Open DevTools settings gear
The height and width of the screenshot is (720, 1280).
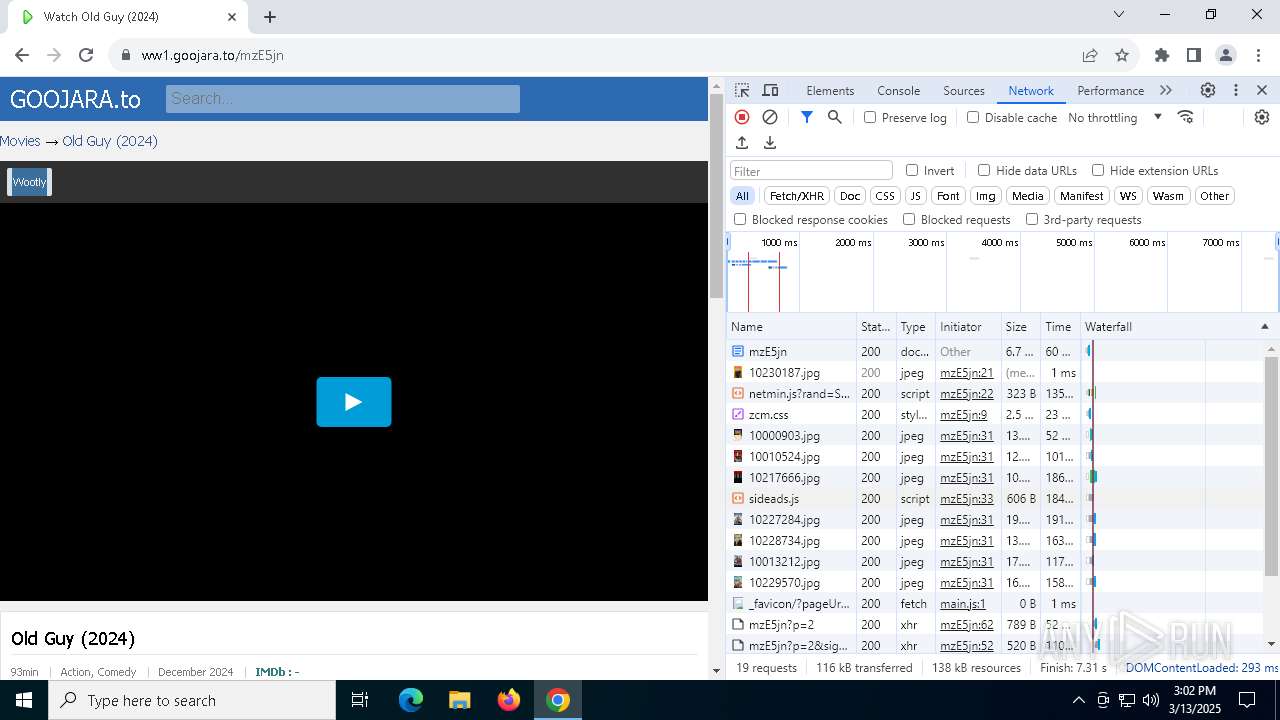point(1208,90)
